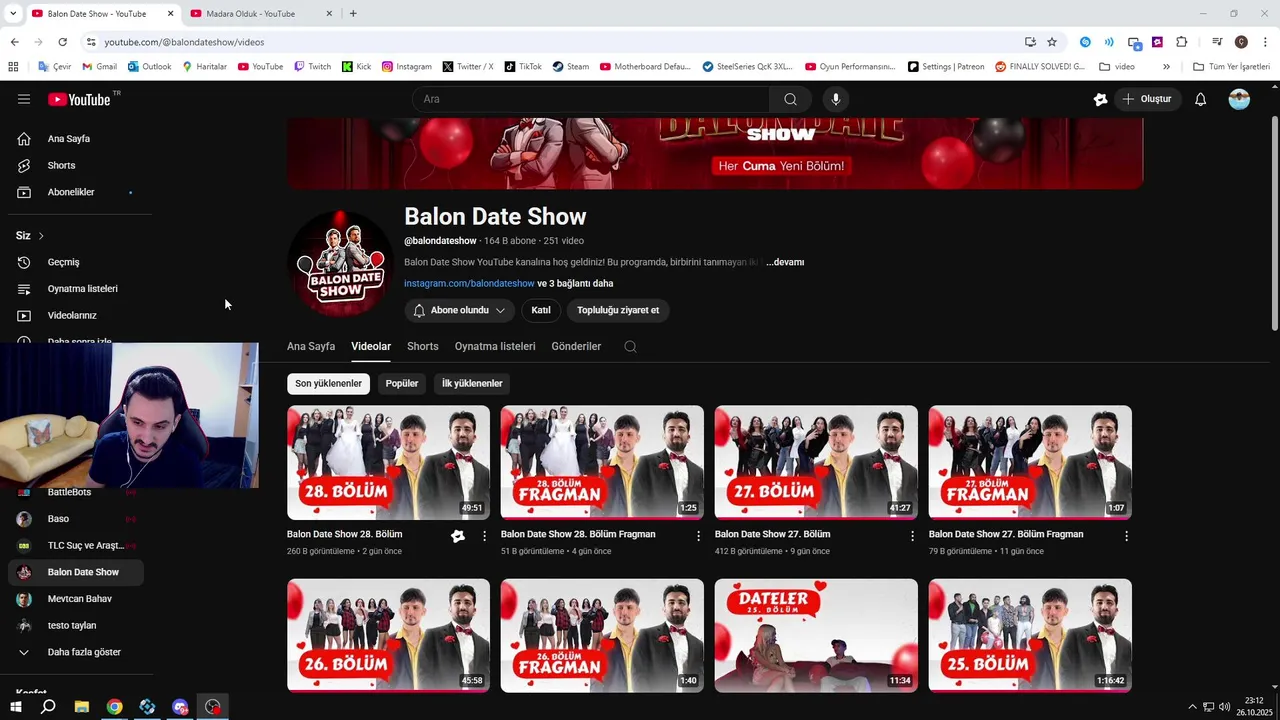The height and width of the screenshot is (720, 1280).
Task: Open Geçmiş in the sidebar
Action: (76, 262)
